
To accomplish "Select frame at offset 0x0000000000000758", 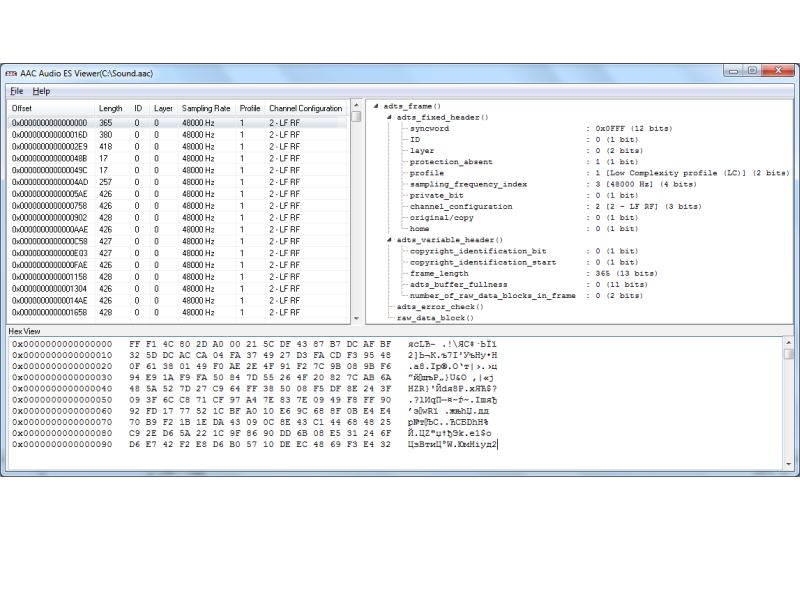I will point(178,206).
